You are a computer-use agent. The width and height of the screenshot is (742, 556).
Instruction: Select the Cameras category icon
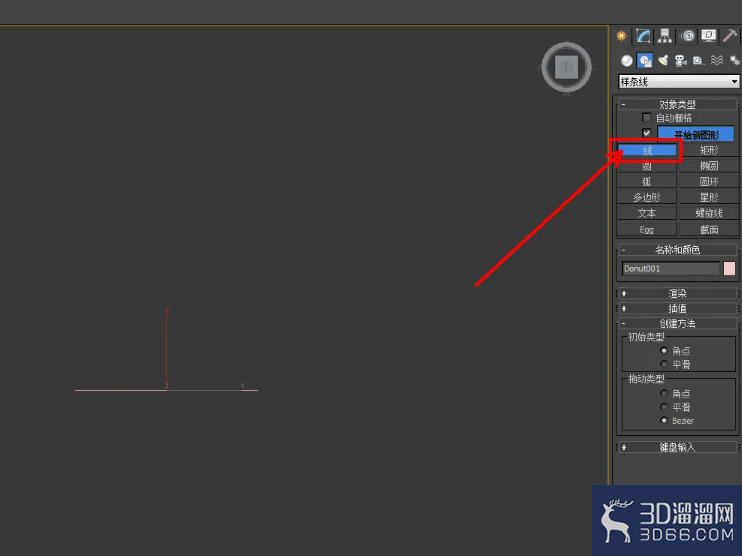point(681,61)
